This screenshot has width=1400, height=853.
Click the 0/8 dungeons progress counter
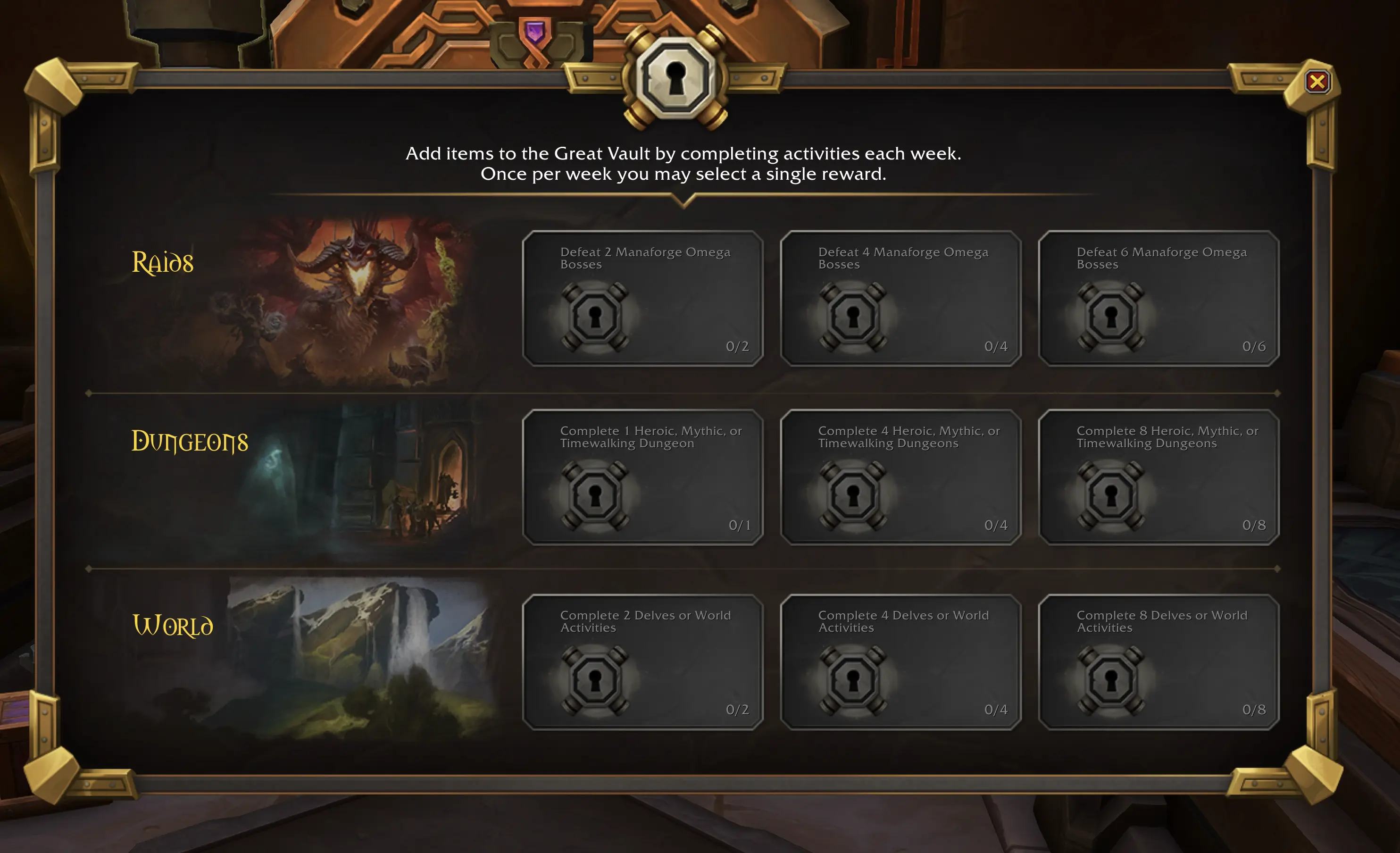[1253, 525]
